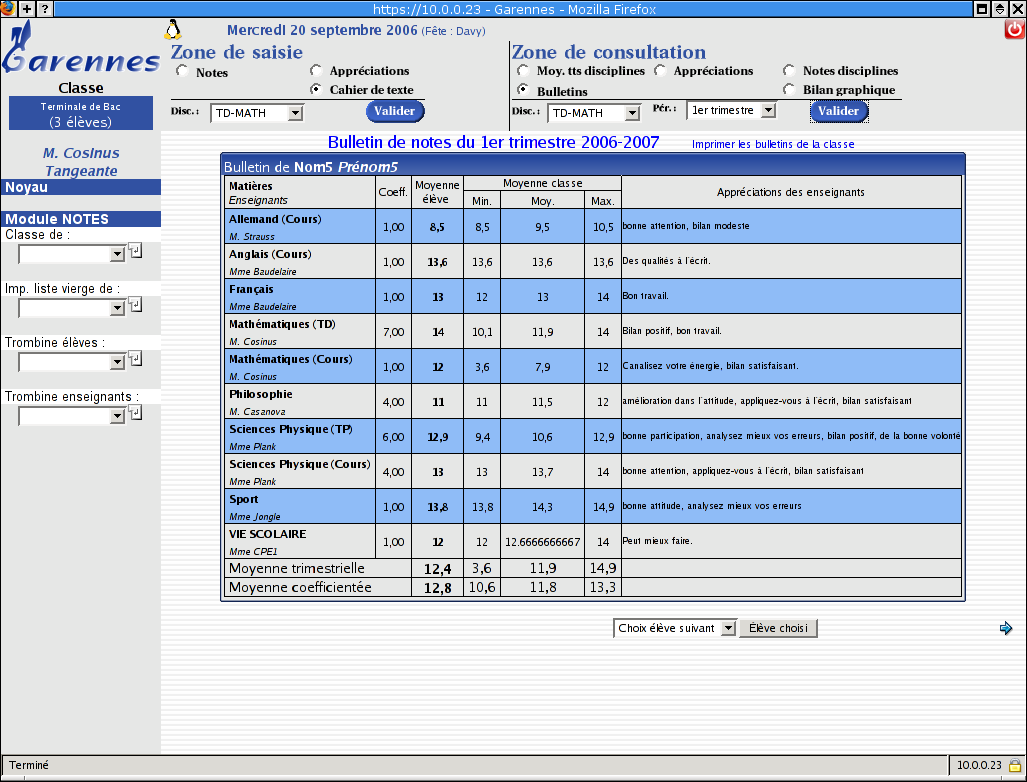The width and height of the screenshot is (1027, 782).
Task: Click the padlock icon in status bar
Action: (x=1014, y=766)
